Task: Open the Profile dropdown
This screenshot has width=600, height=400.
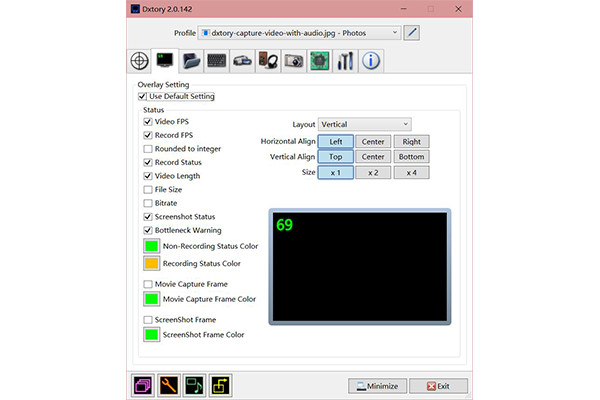Action: pyautogui.click(x=299, y=33)
